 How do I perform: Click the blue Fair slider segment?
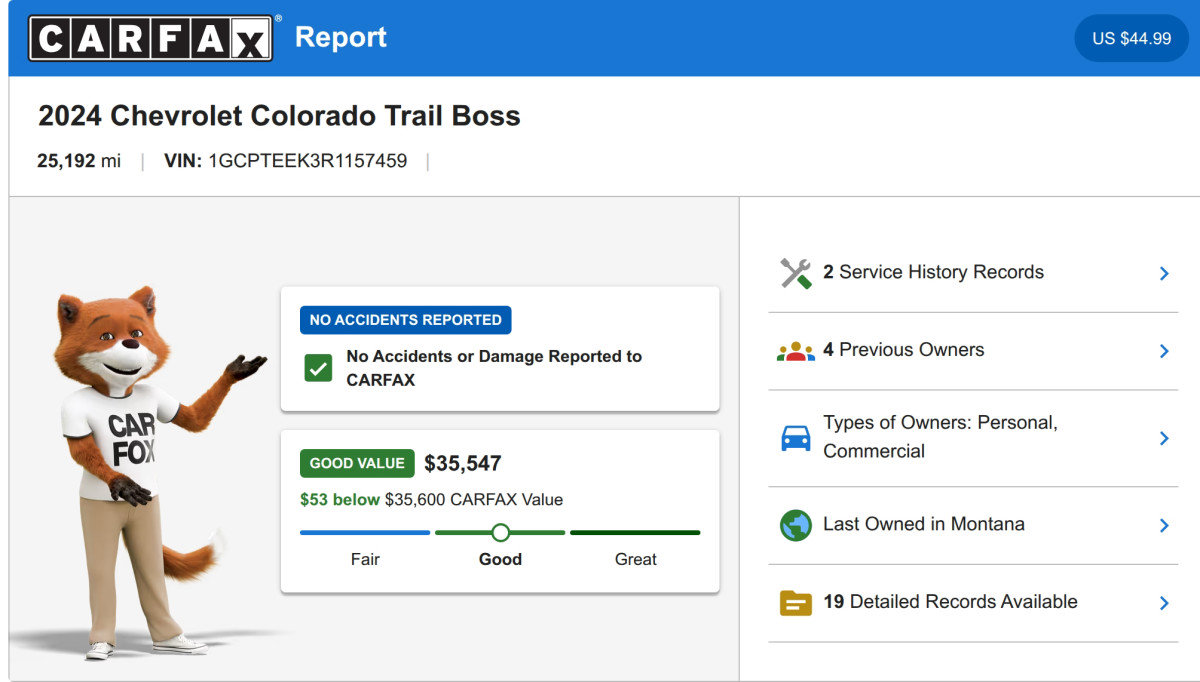pos(365,532)
